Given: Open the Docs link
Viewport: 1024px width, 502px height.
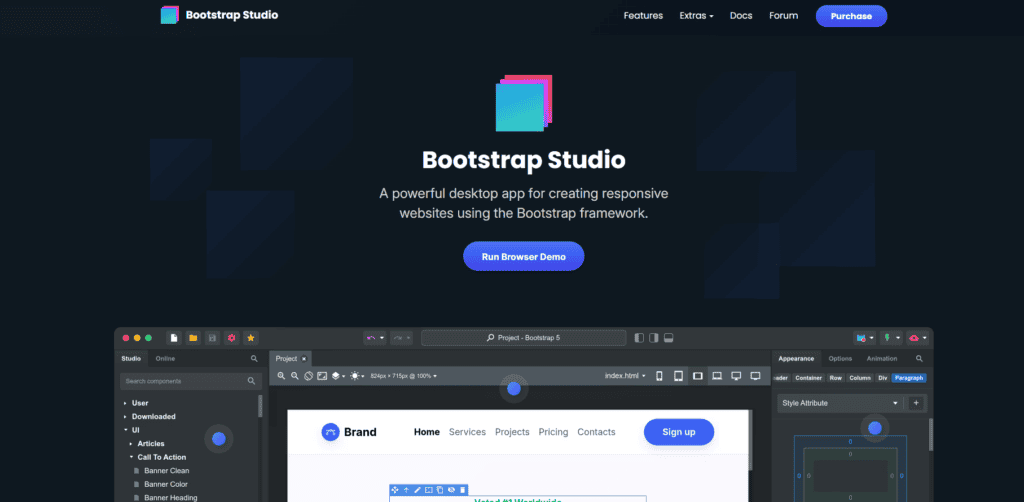Looking at the screenshot, I should 741,16.
